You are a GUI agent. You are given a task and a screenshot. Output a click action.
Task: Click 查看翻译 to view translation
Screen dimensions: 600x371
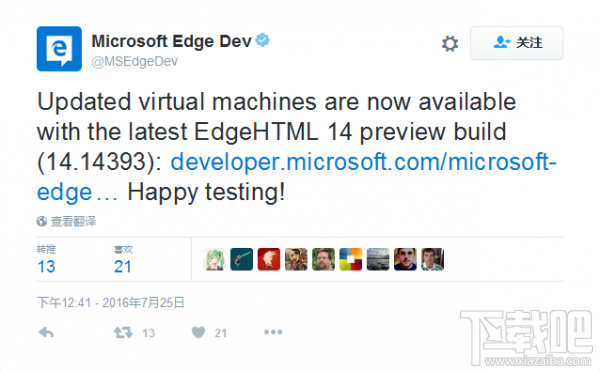tap(73, 221)
